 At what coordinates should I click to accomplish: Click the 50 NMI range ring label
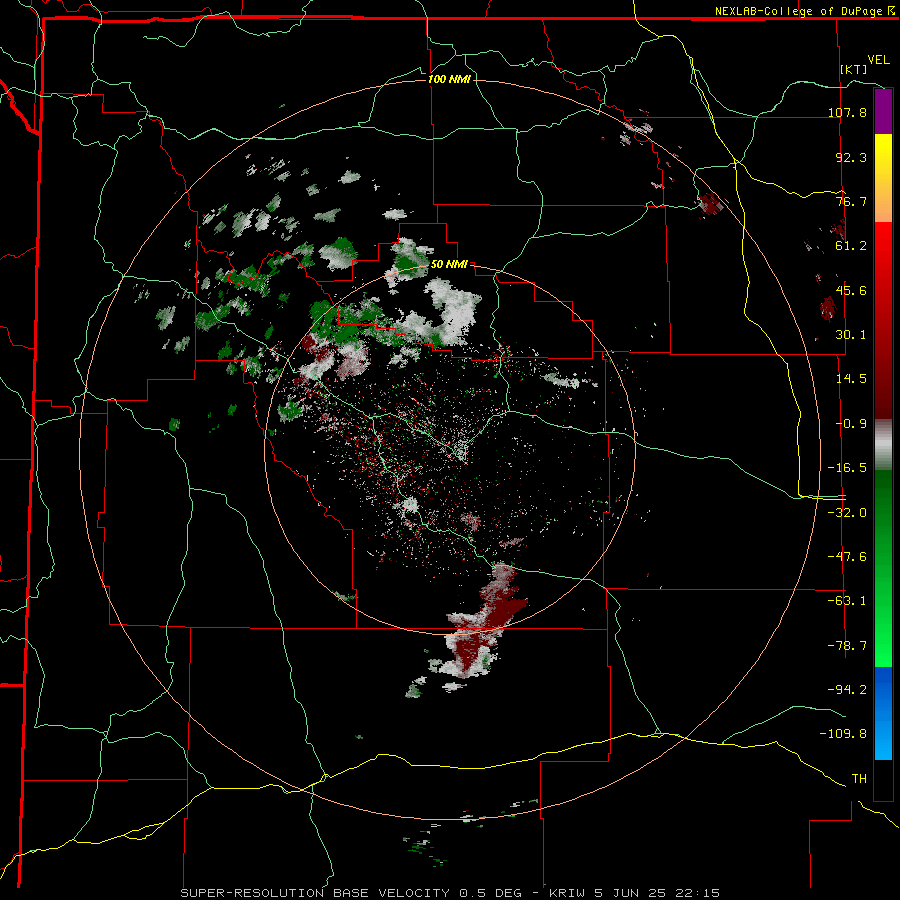[x=449, y=264]
